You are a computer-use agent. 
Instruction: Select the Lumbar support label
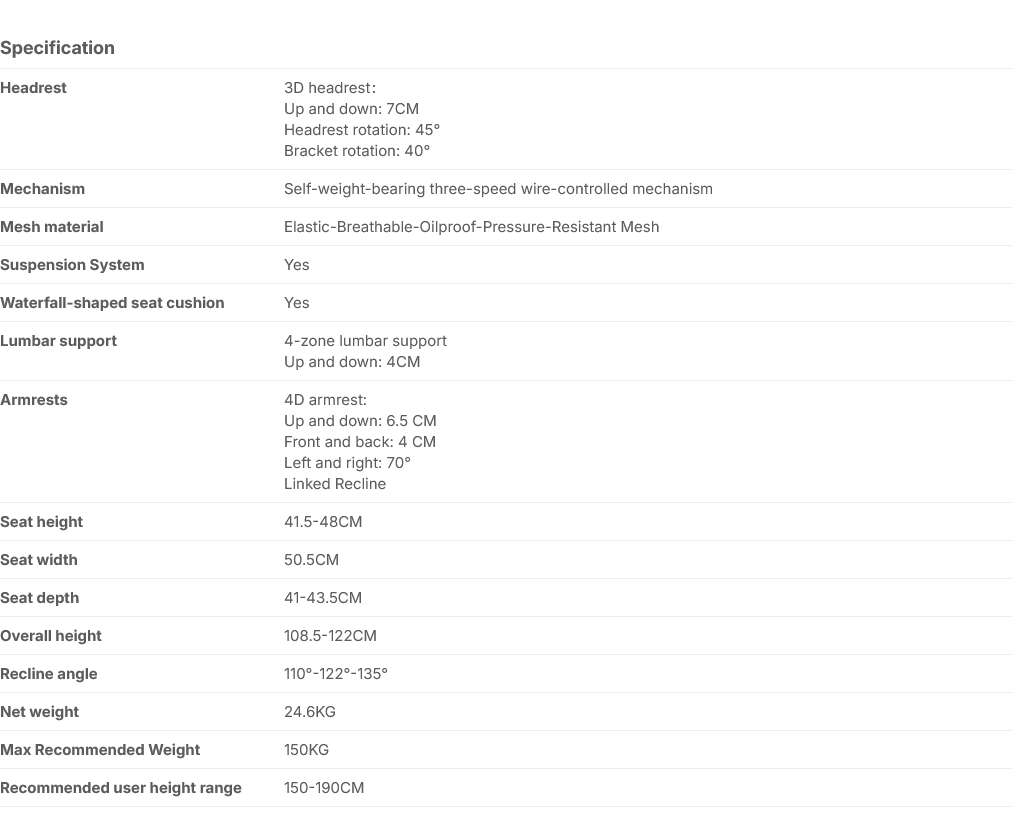coord(58,342)
